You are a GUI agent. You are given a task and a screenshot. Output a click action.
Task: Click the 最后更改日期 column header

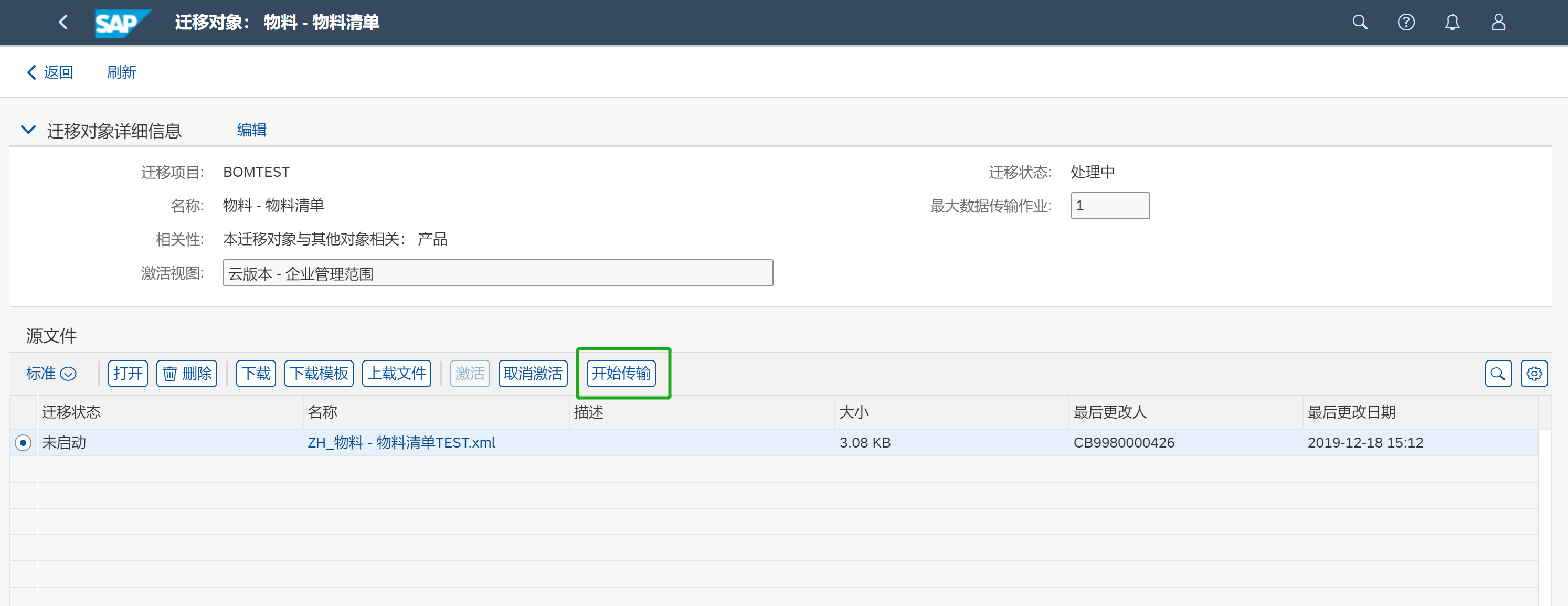[1421, 412]
